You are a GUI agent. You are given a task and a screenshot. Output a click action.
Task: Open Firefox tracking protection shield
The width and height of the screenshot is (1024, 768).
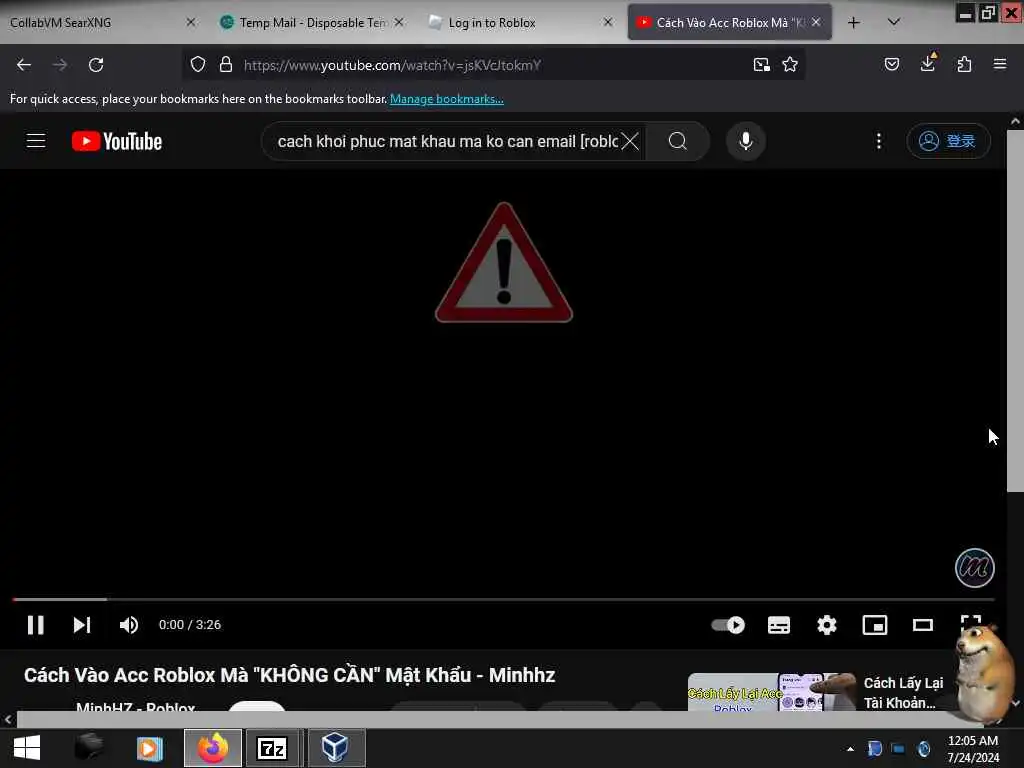click(198, 65)
